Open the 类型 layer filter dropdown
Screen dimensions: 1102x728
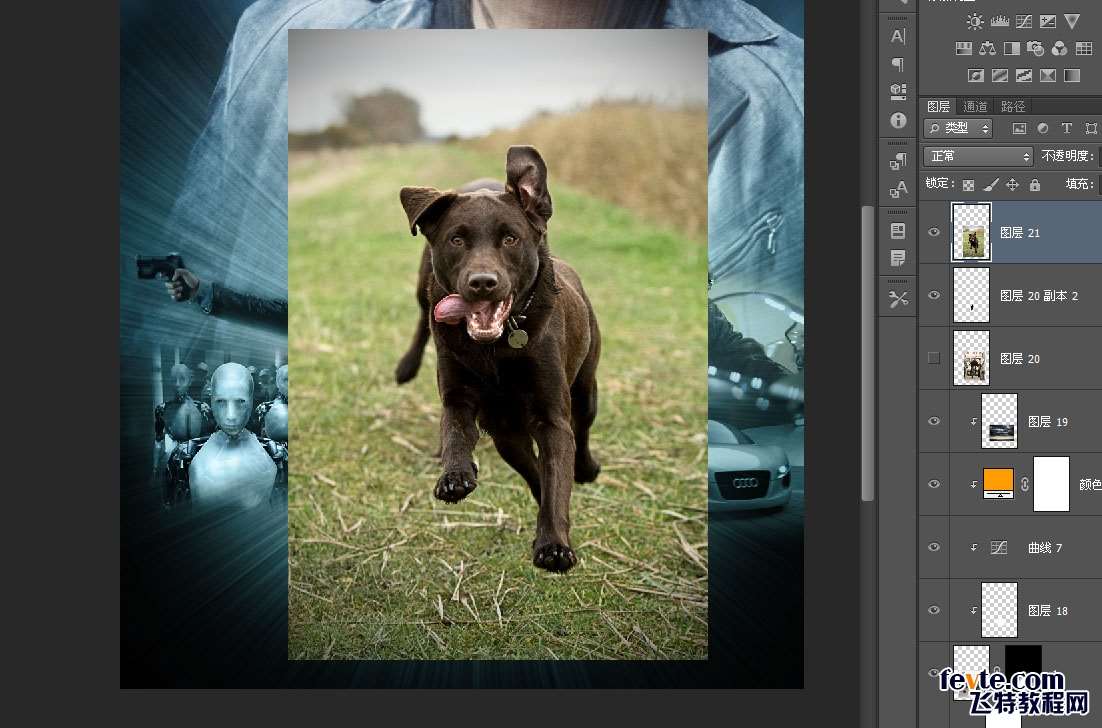click(x=958, y=128)
